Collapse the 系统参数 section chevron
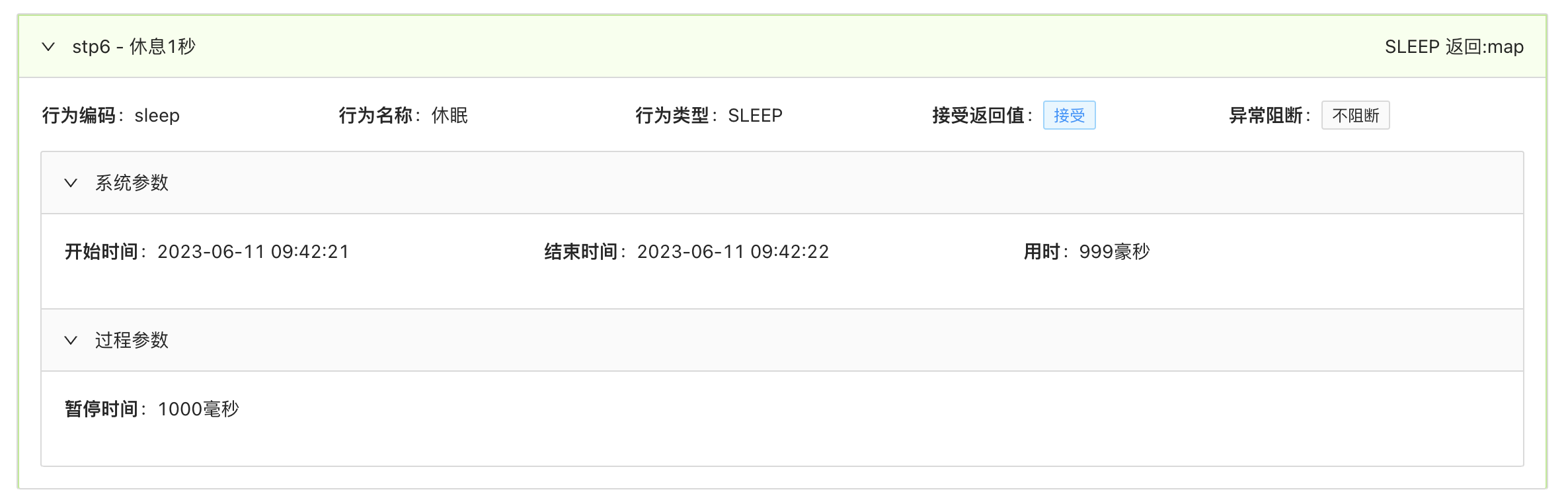Viewport: 1568px width, 504px height. 71,183
